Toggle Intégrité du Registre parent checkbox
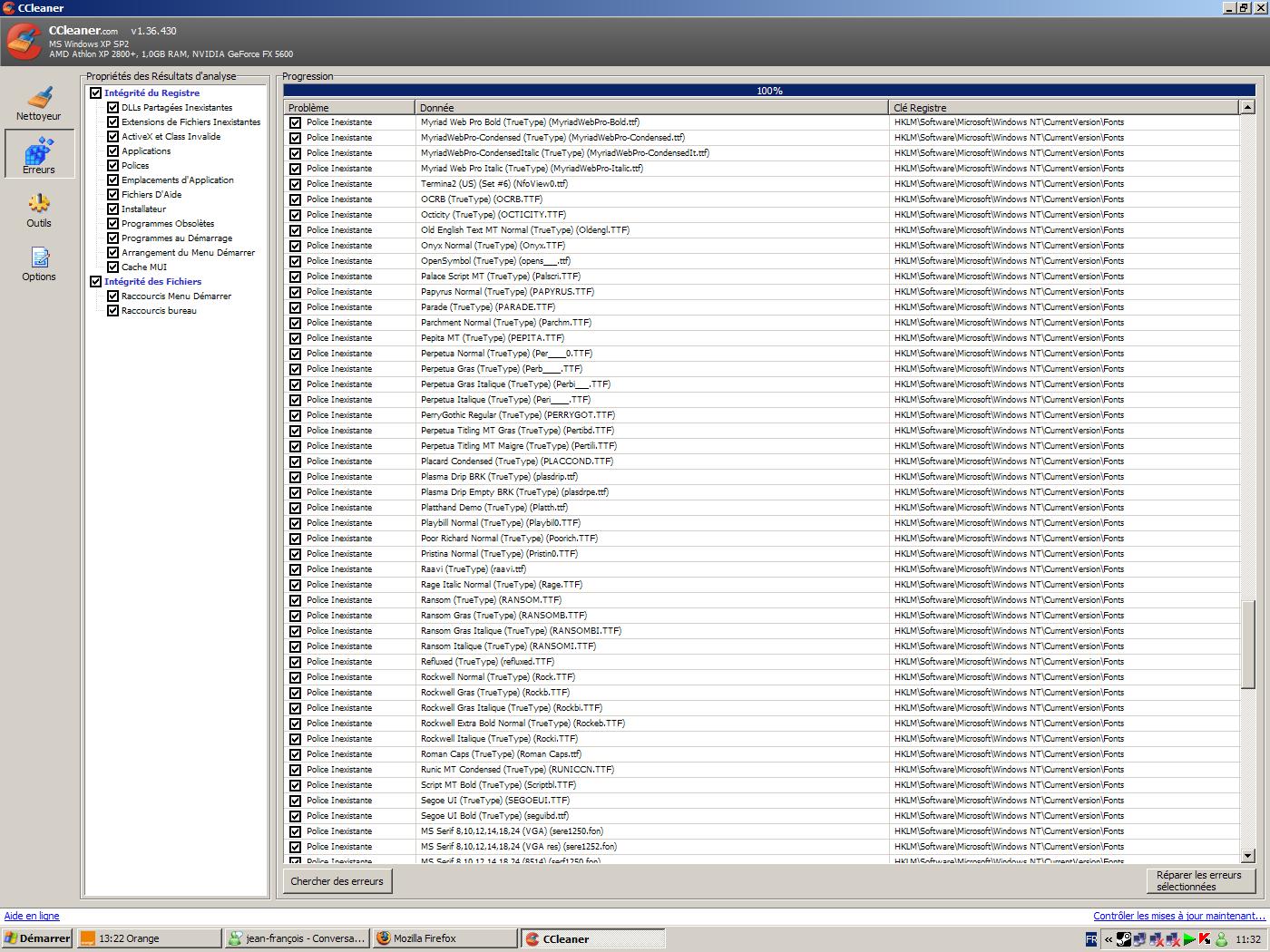1270x952 pixels. [x=95, y=93]
